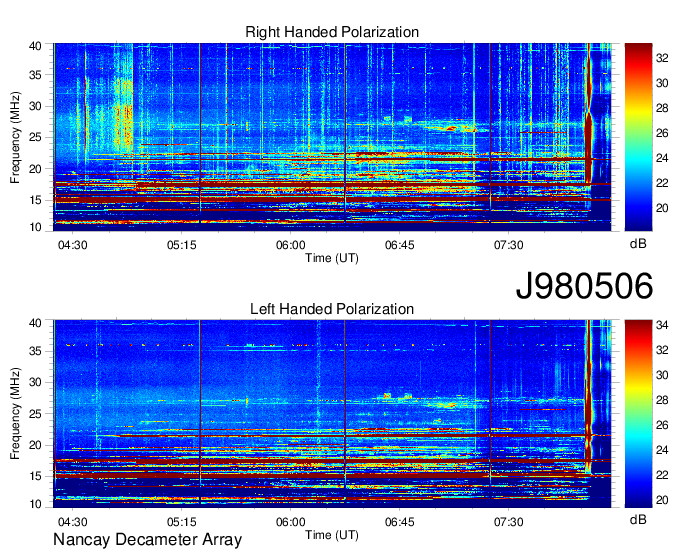Click the 28 dB value on left-handed color bar
This screenshot has width=680, height=552.
pyautogui.click(x=662, y=400)
